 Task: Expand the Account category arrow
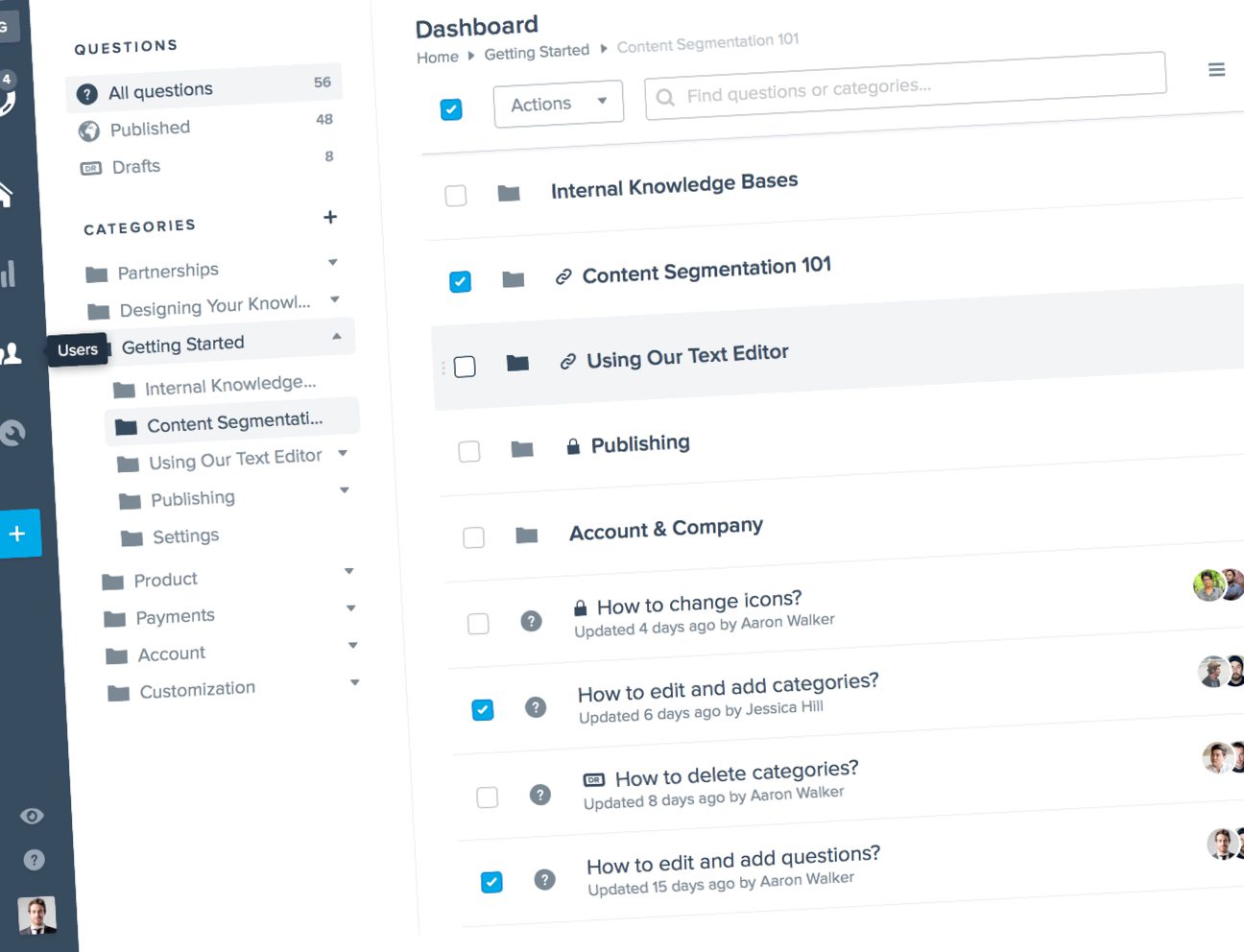pos(353,645)
